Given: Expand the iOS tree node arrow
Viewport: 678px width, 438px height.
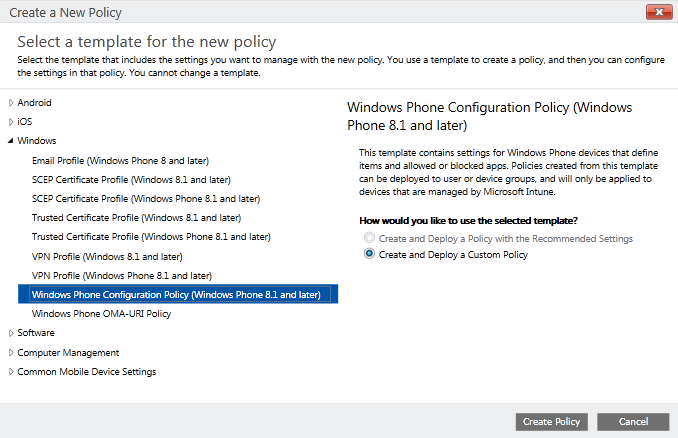Looking at the screenshot, I should tap(11, 122).
